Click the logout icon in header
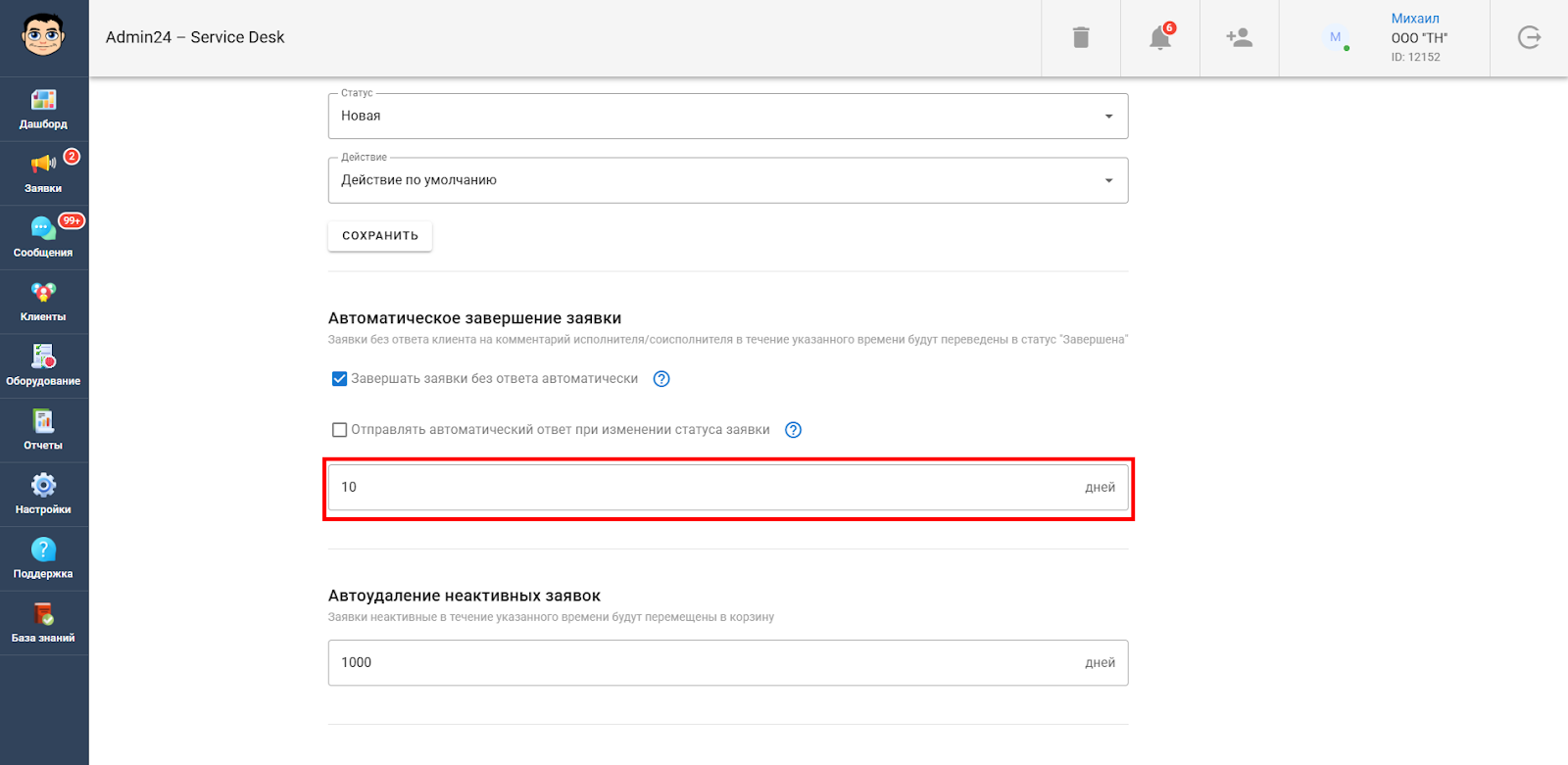The width and height of the screenshot is (1568, 765). 1529,37
